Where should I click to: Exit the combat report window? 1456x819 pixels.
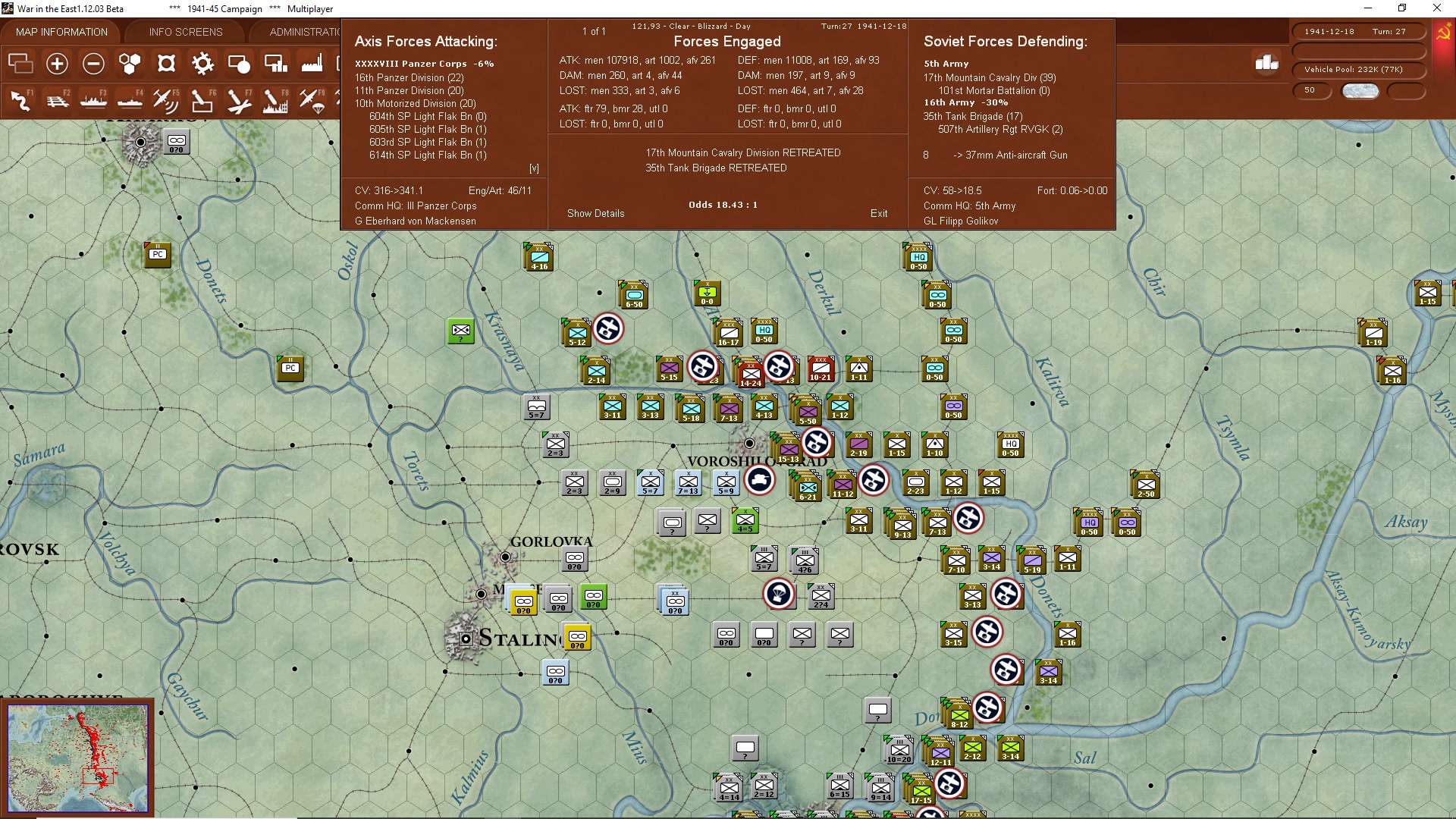pos(879,214)
